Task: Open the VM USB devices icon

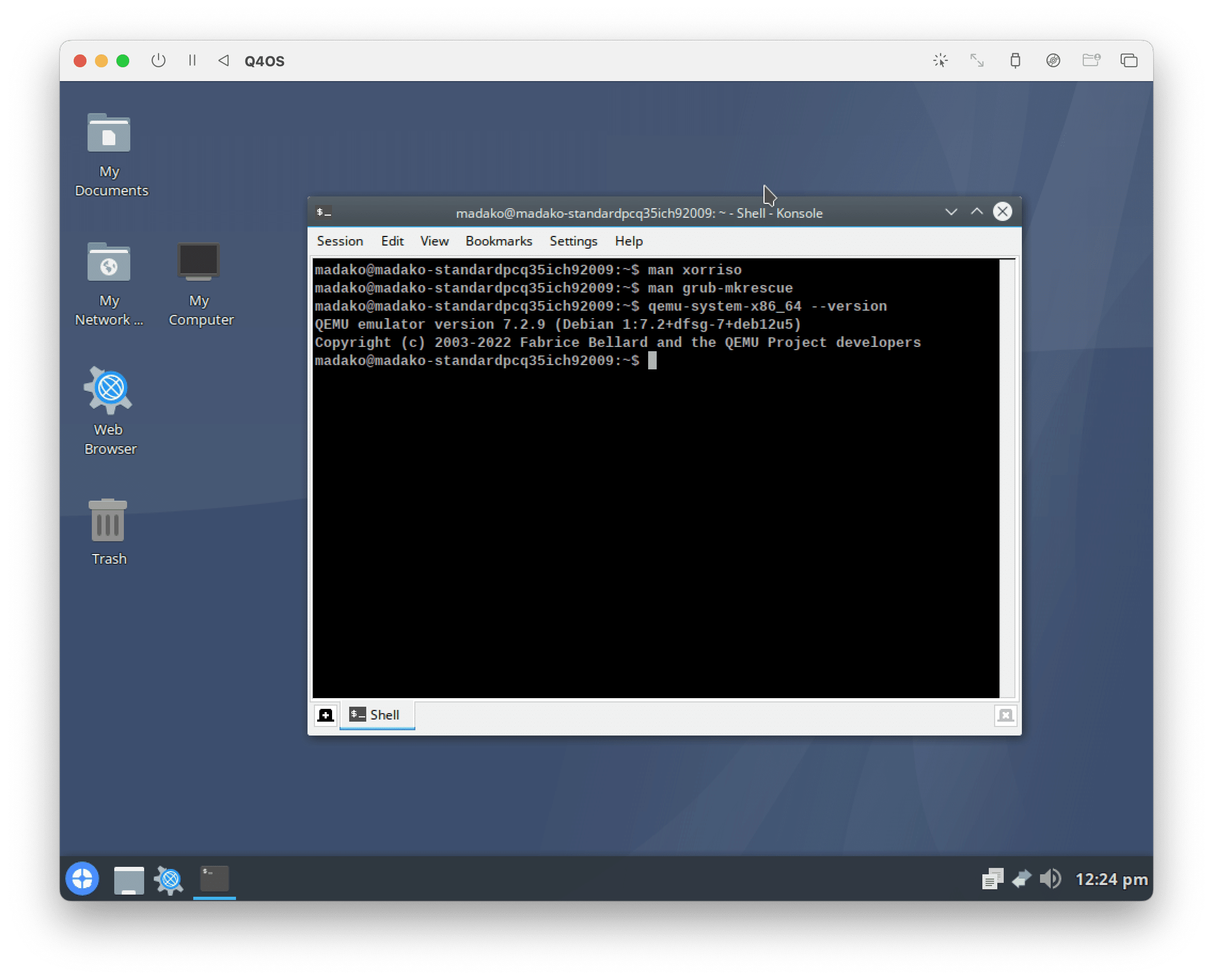Action: pyautogui.click(x=1015, y=60)
